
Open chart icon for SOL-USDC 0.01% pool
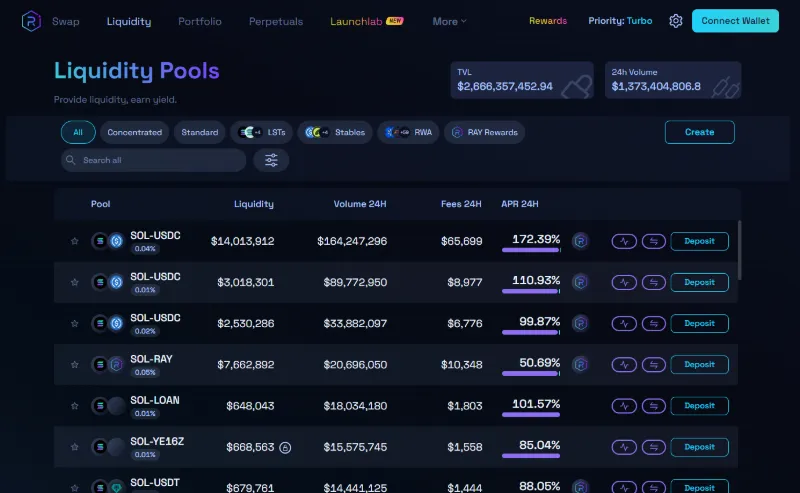(x=624, y=282)
